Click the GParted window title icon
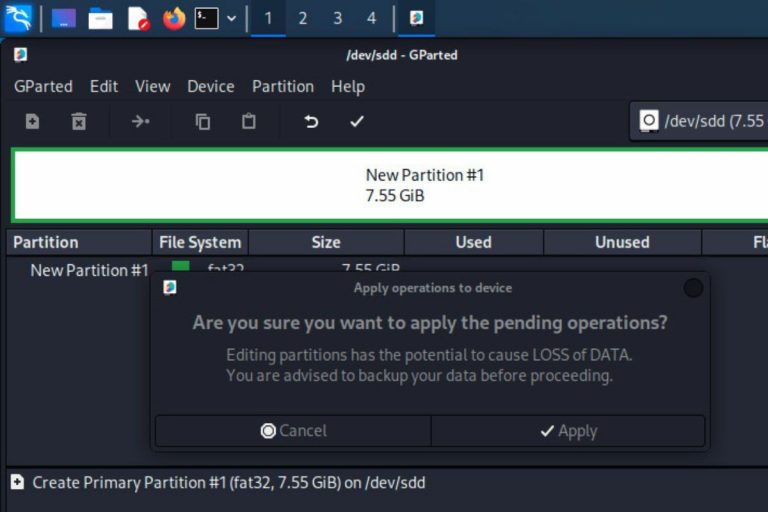This screenshot has height=512, width=768. click(x=21, y=55)
